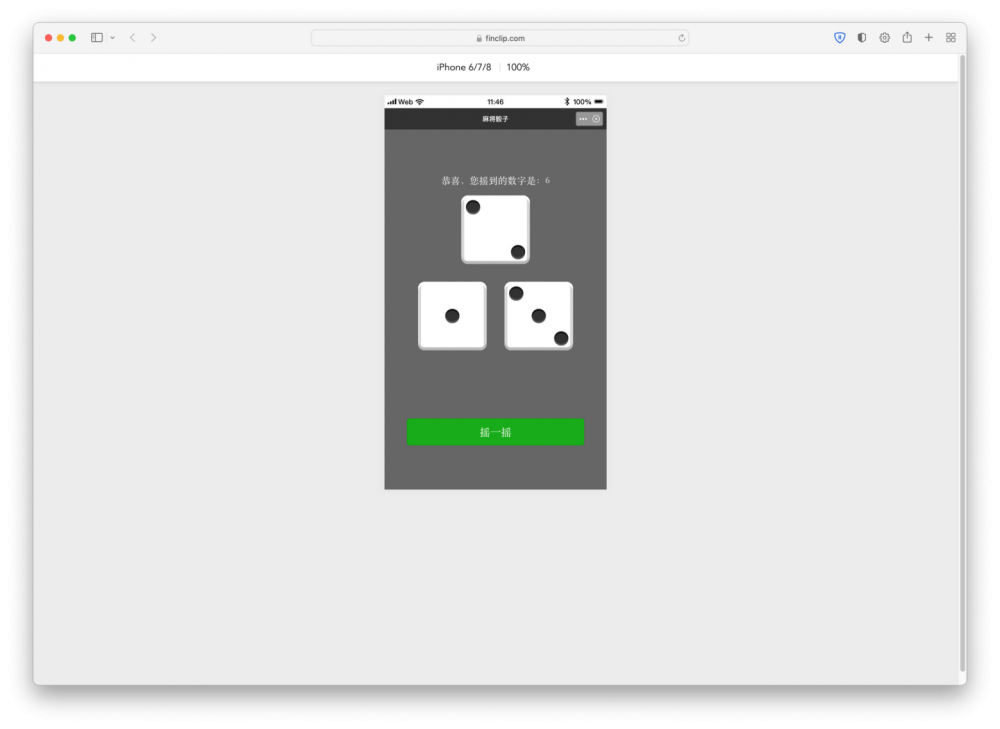
Task: Click the half-shaded privacy shield icon
Action: (862, 38)
